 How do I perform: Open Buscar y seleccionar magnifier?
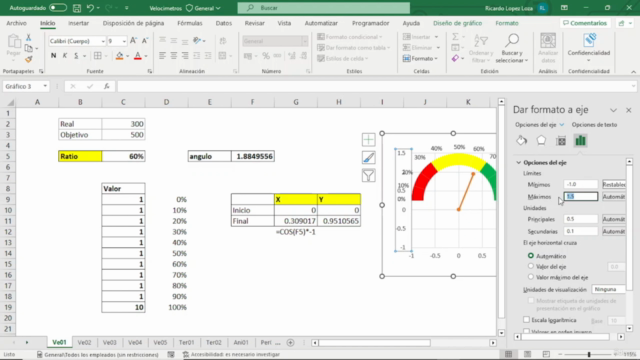[512, 49]
